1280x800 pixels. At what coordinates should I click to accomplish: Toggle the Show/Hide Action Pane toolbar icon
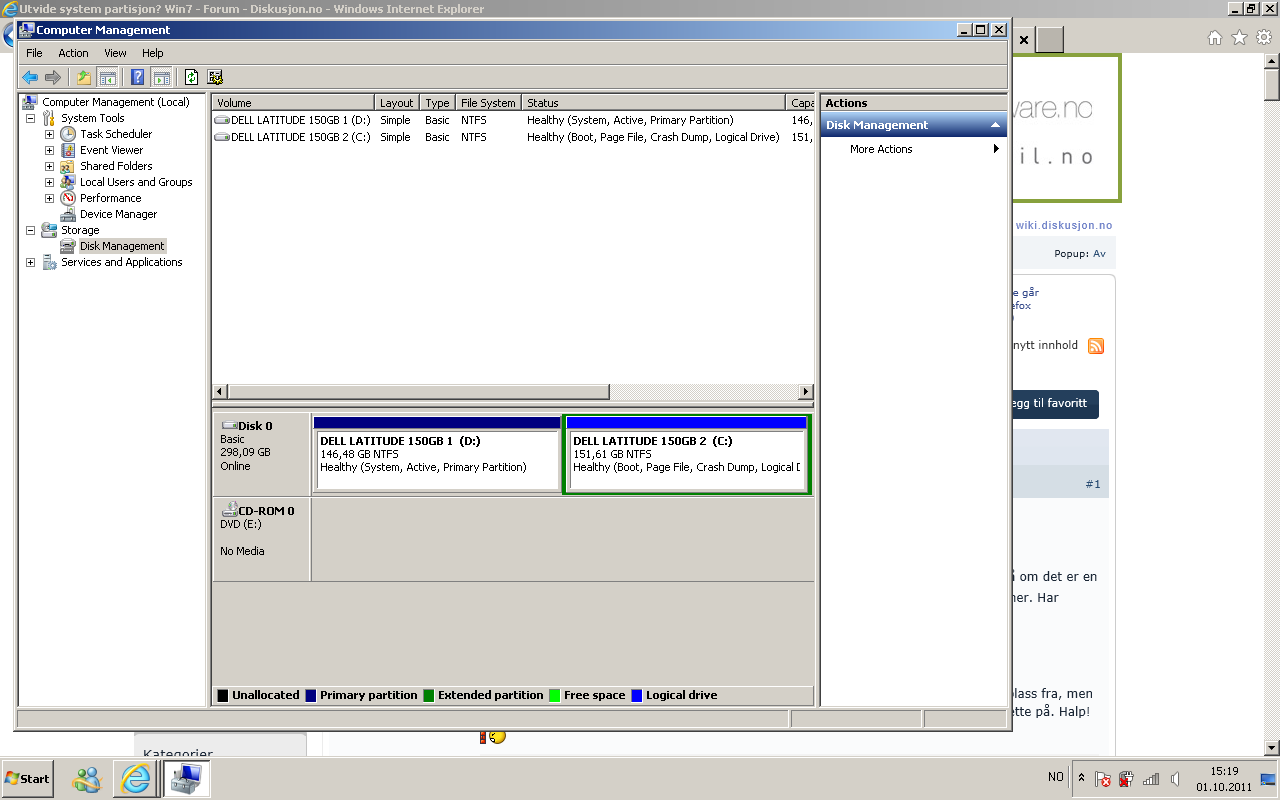pos(162,77)
